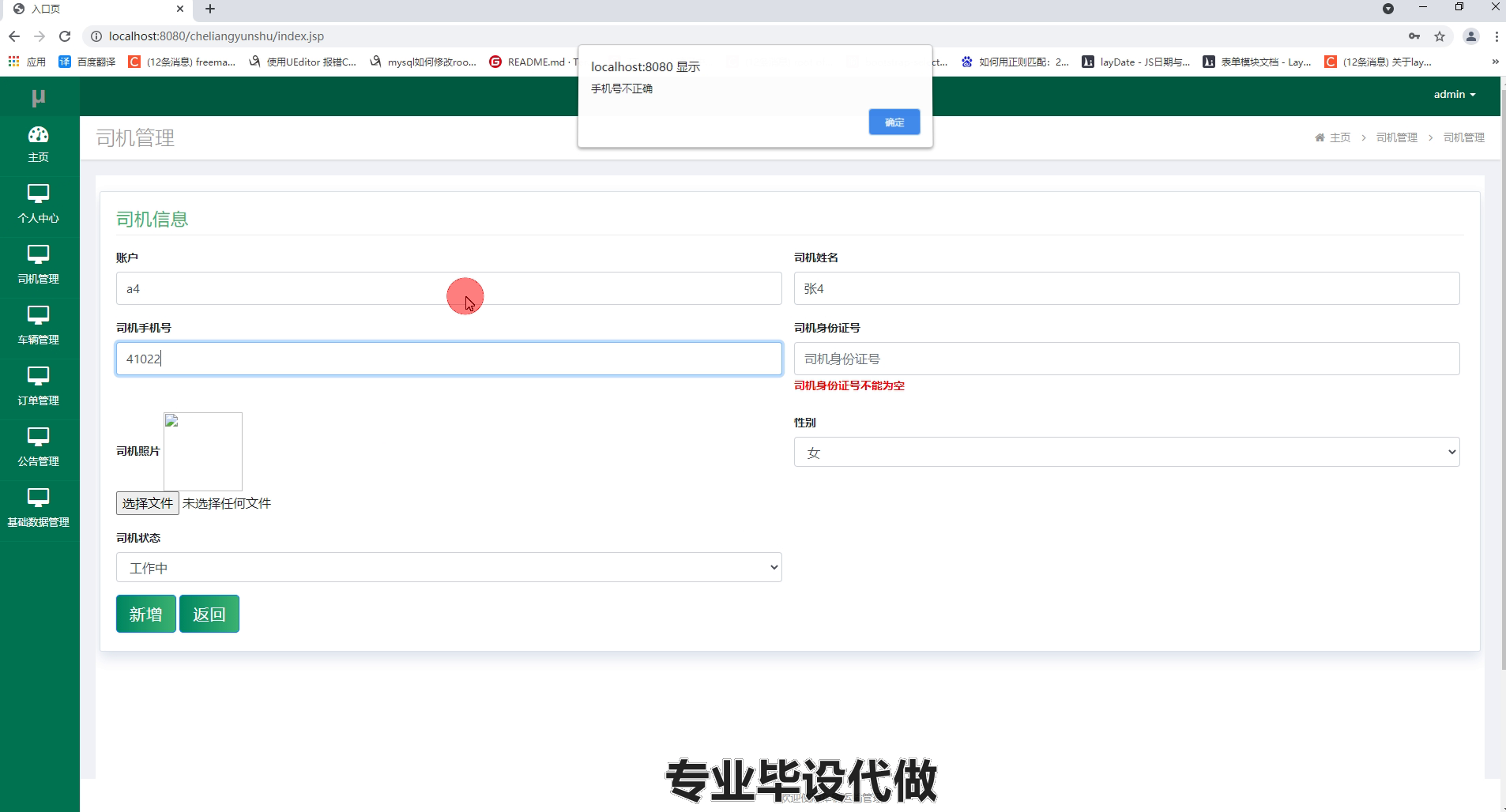Viewport: 1506px width, 812px height.
Task: Click the browser forward arrow
Action: [x=40, y=36]
